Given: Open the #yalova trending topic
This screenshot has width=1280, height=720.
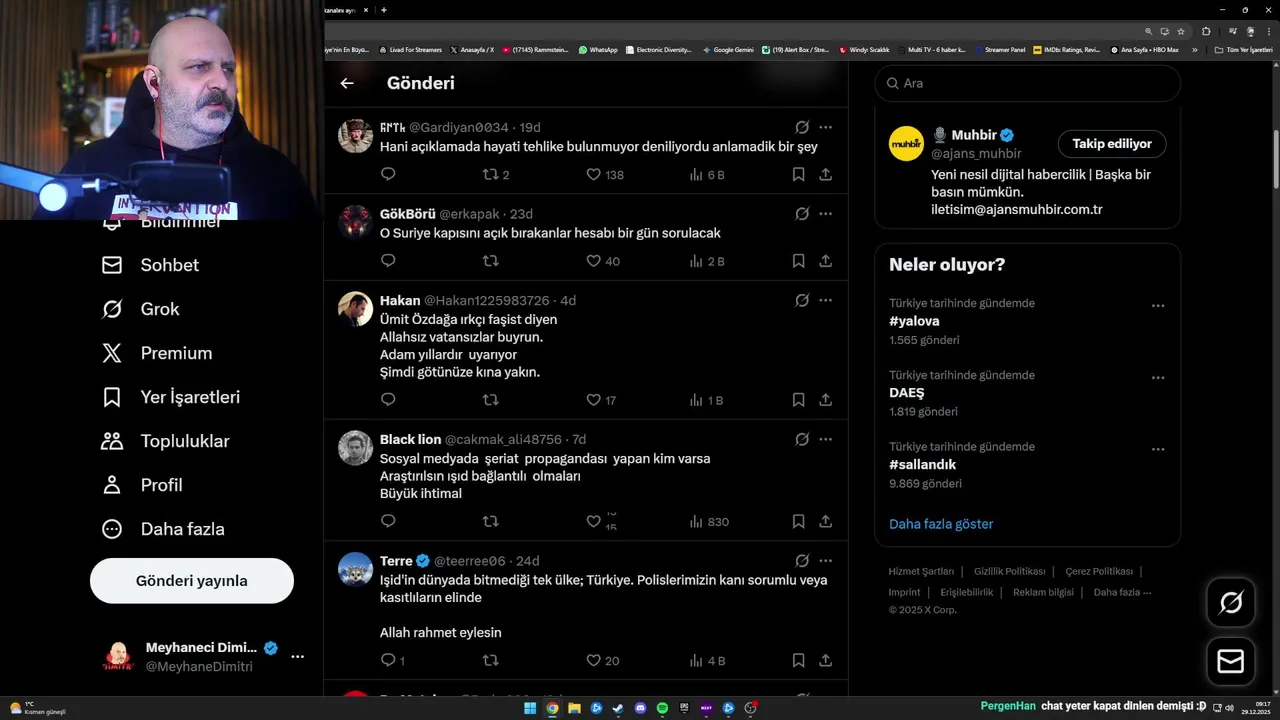Looking at the screenshot, I should pos(914,321).
